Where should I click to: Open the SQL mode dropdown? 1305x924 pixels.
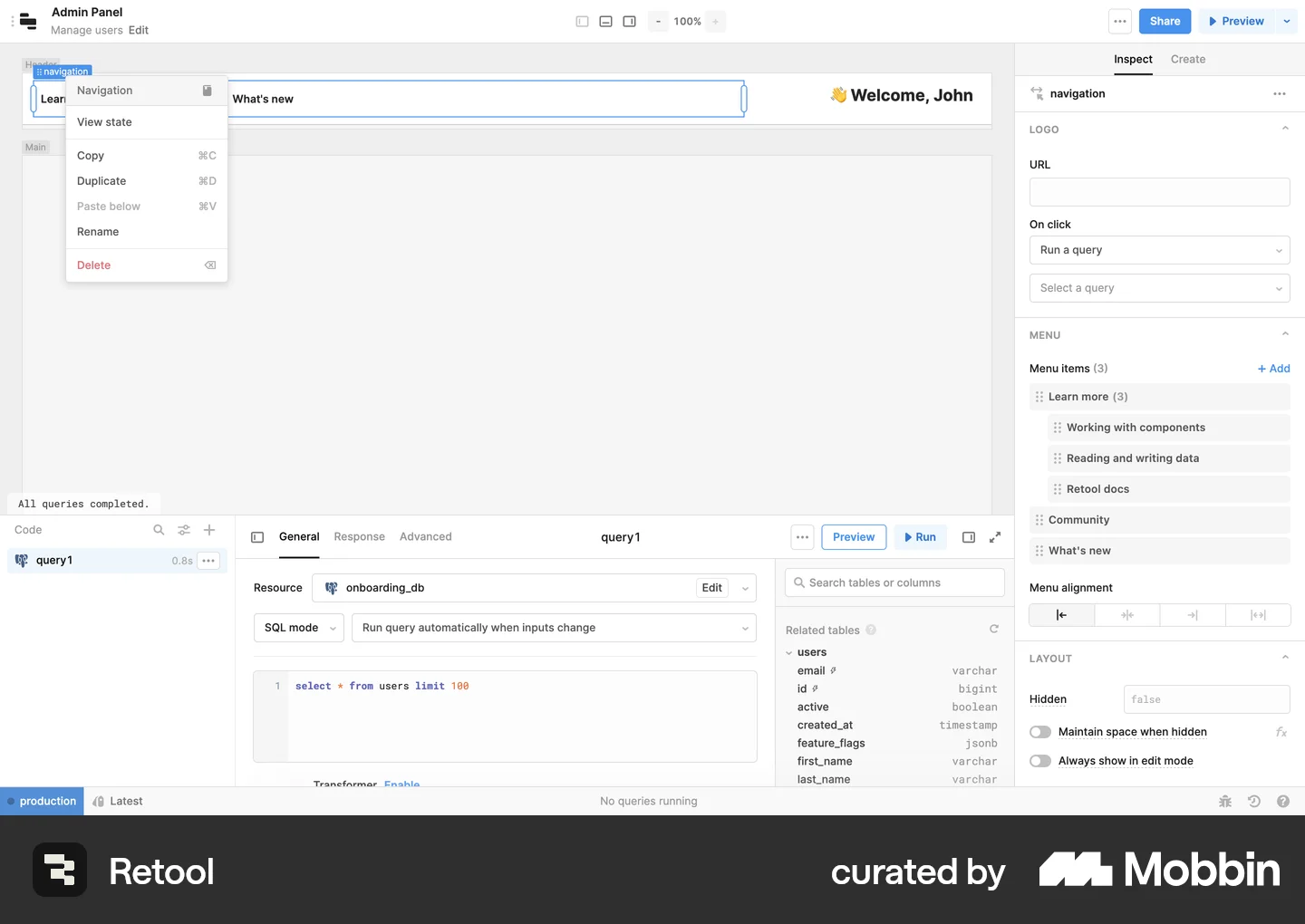(x=299, y=628)
